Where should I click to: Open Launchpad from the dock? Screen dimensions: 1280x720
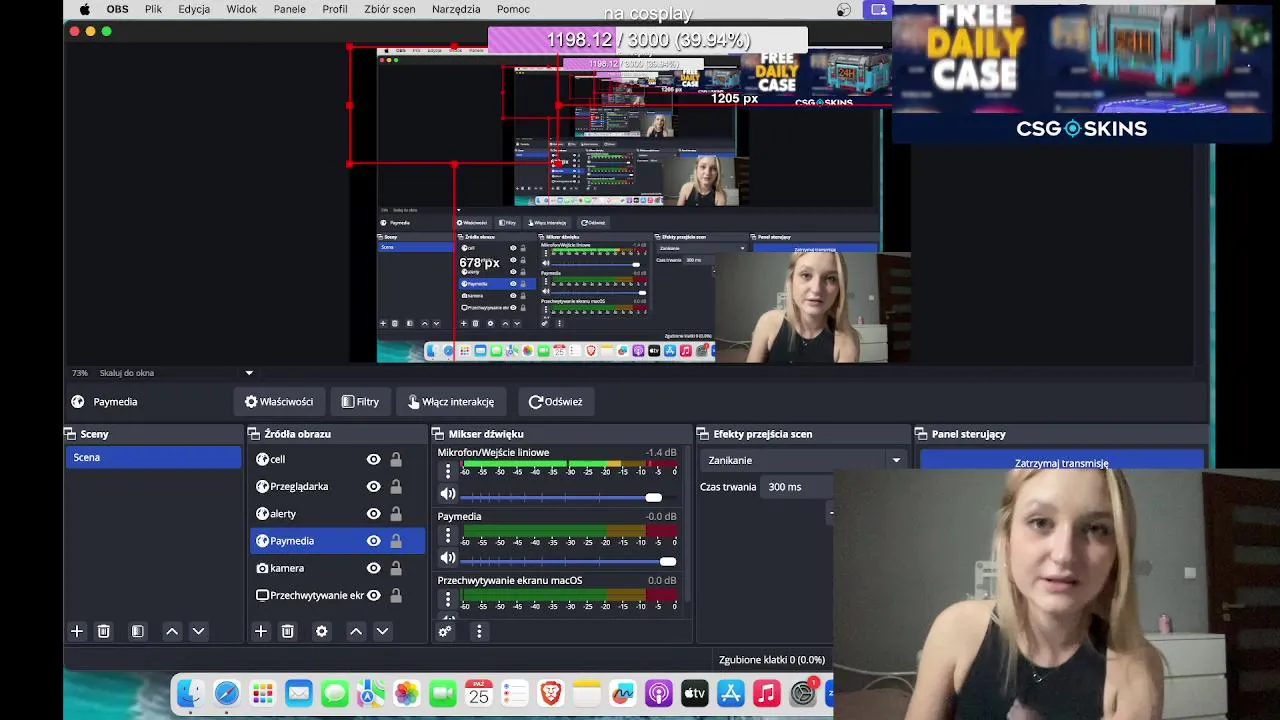point(262,693)
